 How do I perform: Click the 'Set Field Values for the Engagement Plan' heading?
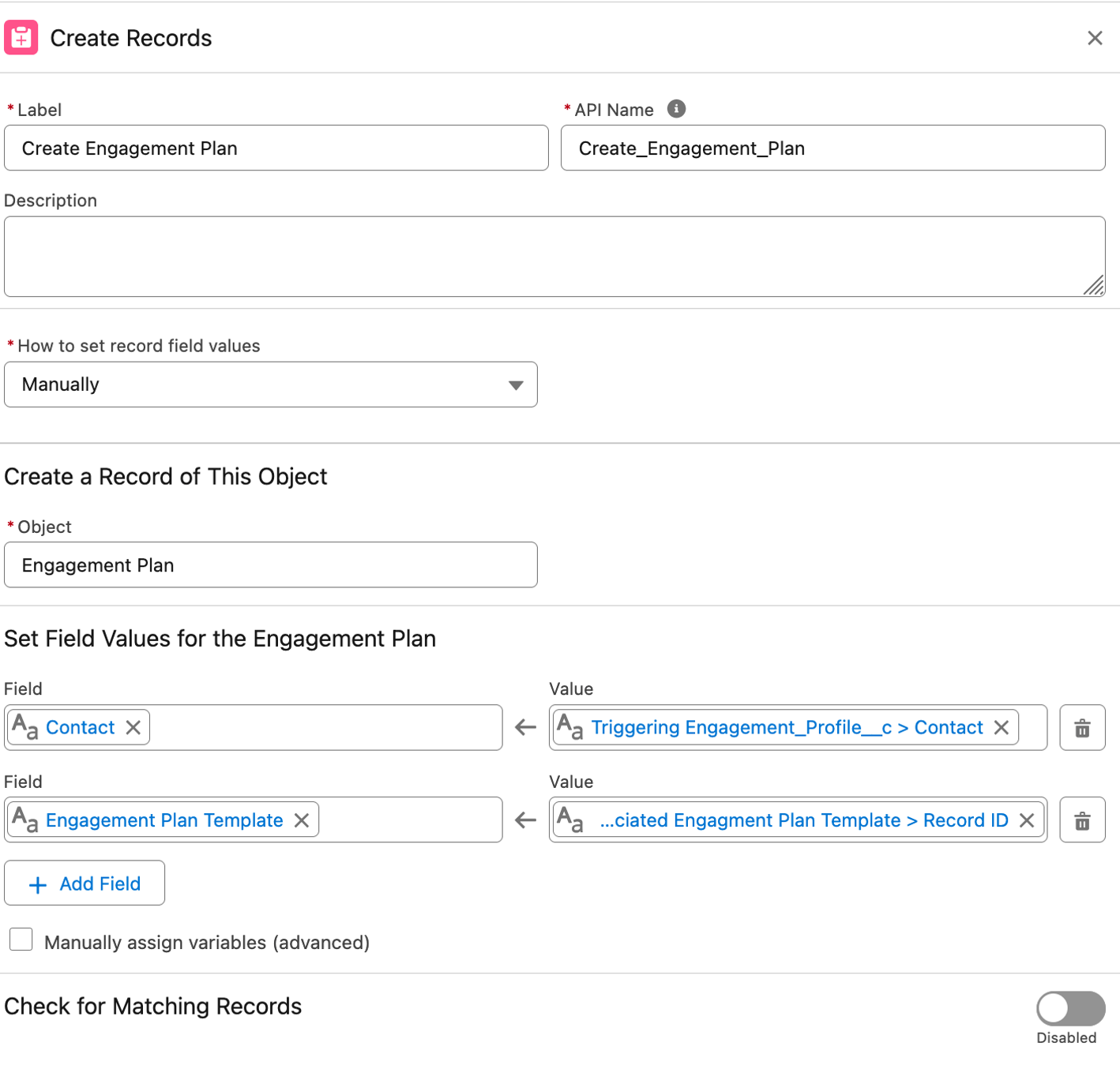pos(220,639)
